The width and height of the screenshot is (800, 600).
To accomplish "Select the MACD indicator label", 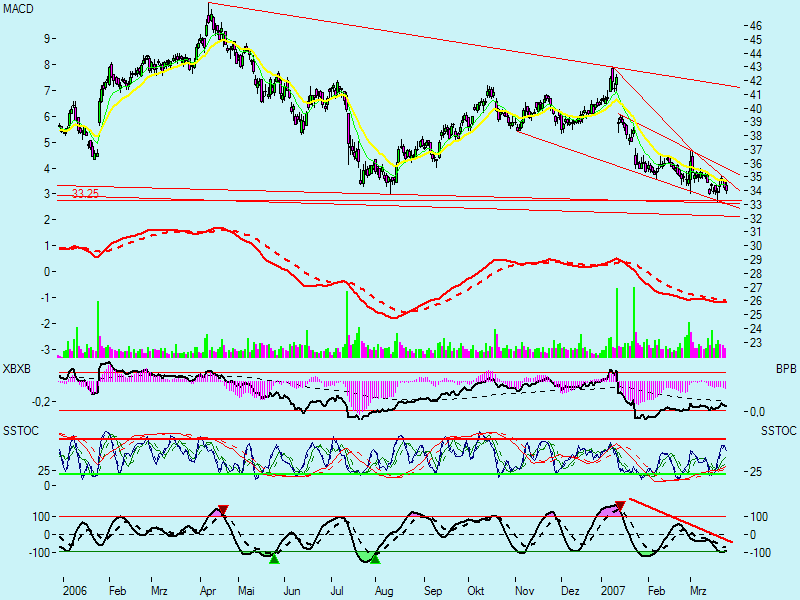I will 18,9.
